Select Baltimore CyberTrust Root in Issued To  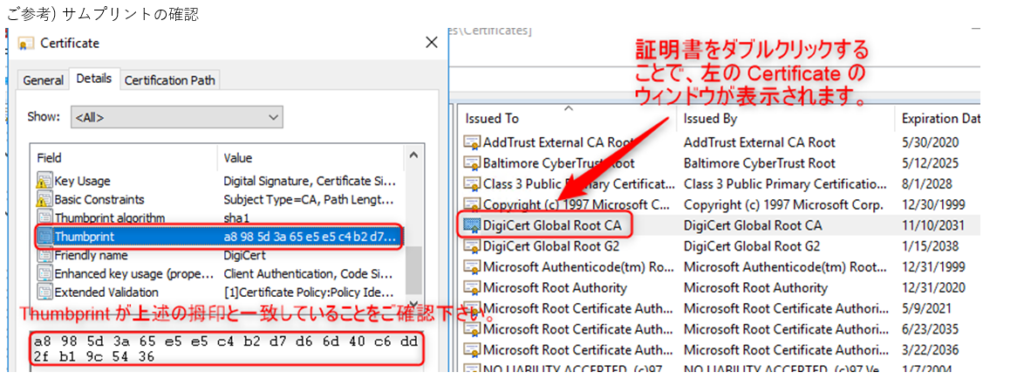558,163
